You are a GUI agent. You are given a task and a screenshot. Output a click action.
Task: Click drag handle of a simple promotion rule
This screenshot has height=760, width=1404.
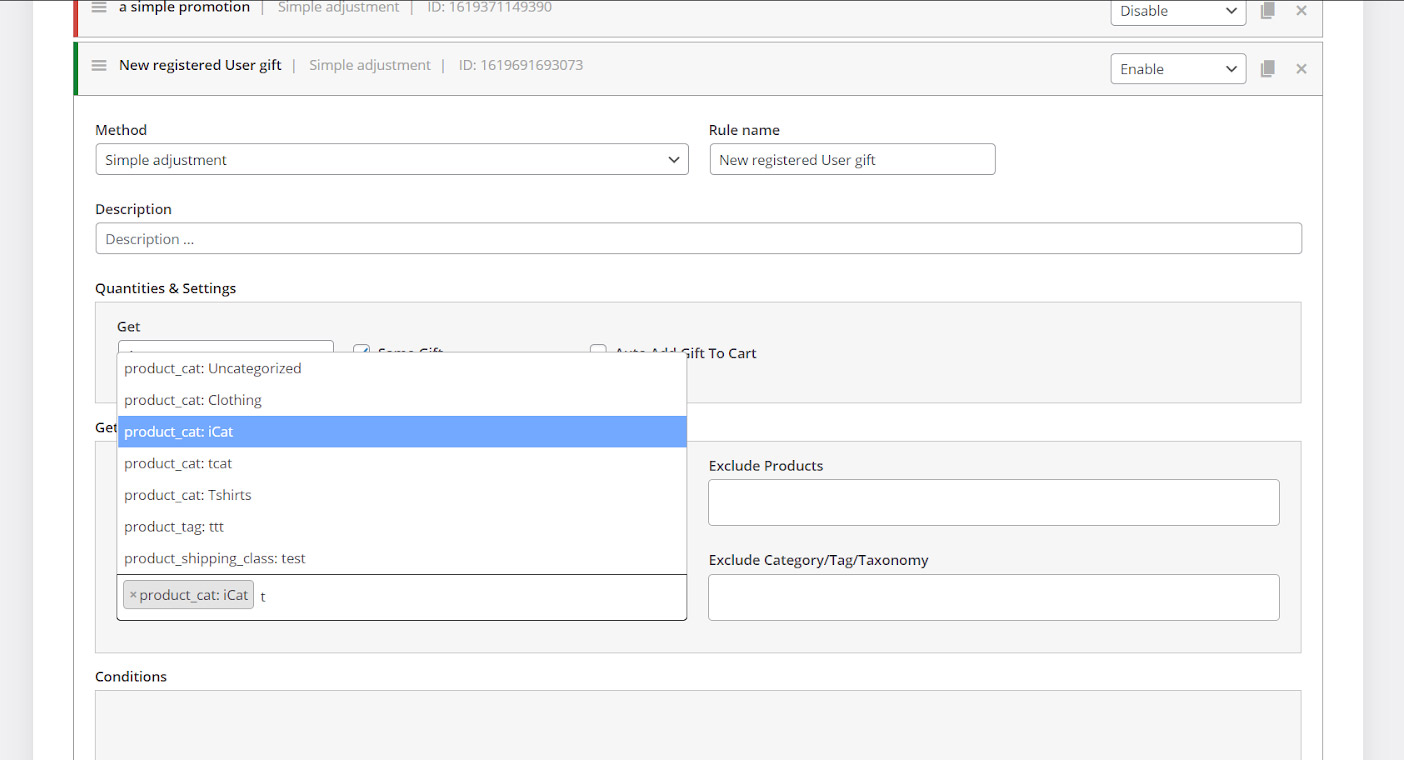click(x=99, y=8)
